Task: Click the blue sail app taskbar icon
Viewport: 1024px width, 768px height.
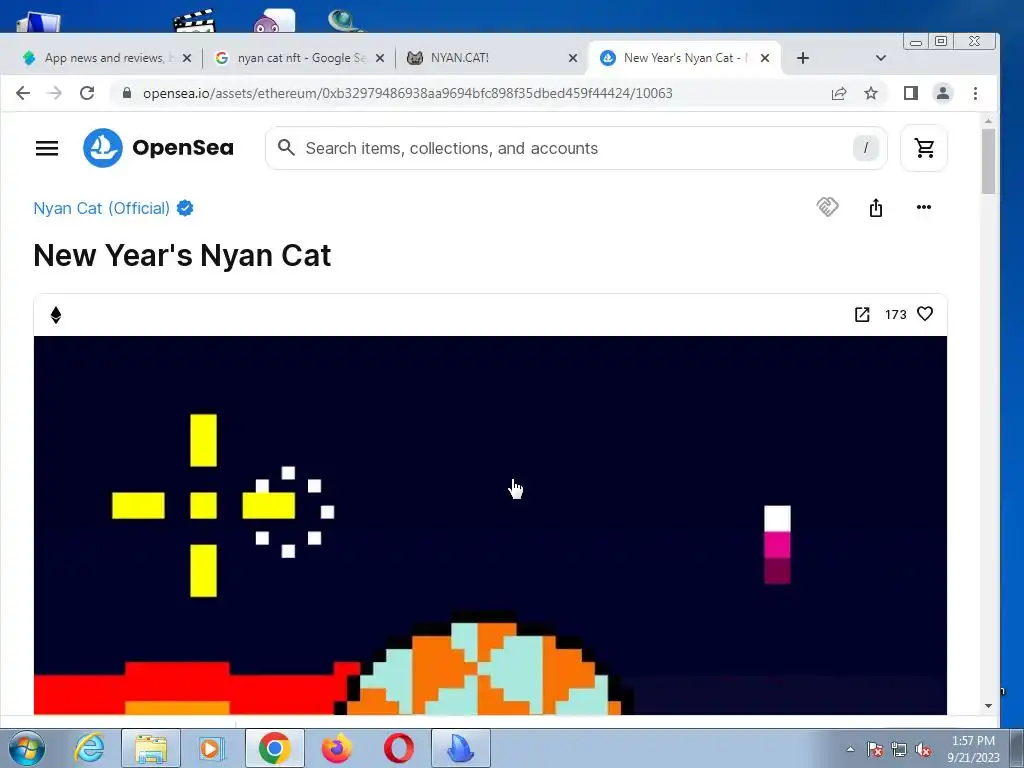Action: pyautogui.click(x=460, y=748)
